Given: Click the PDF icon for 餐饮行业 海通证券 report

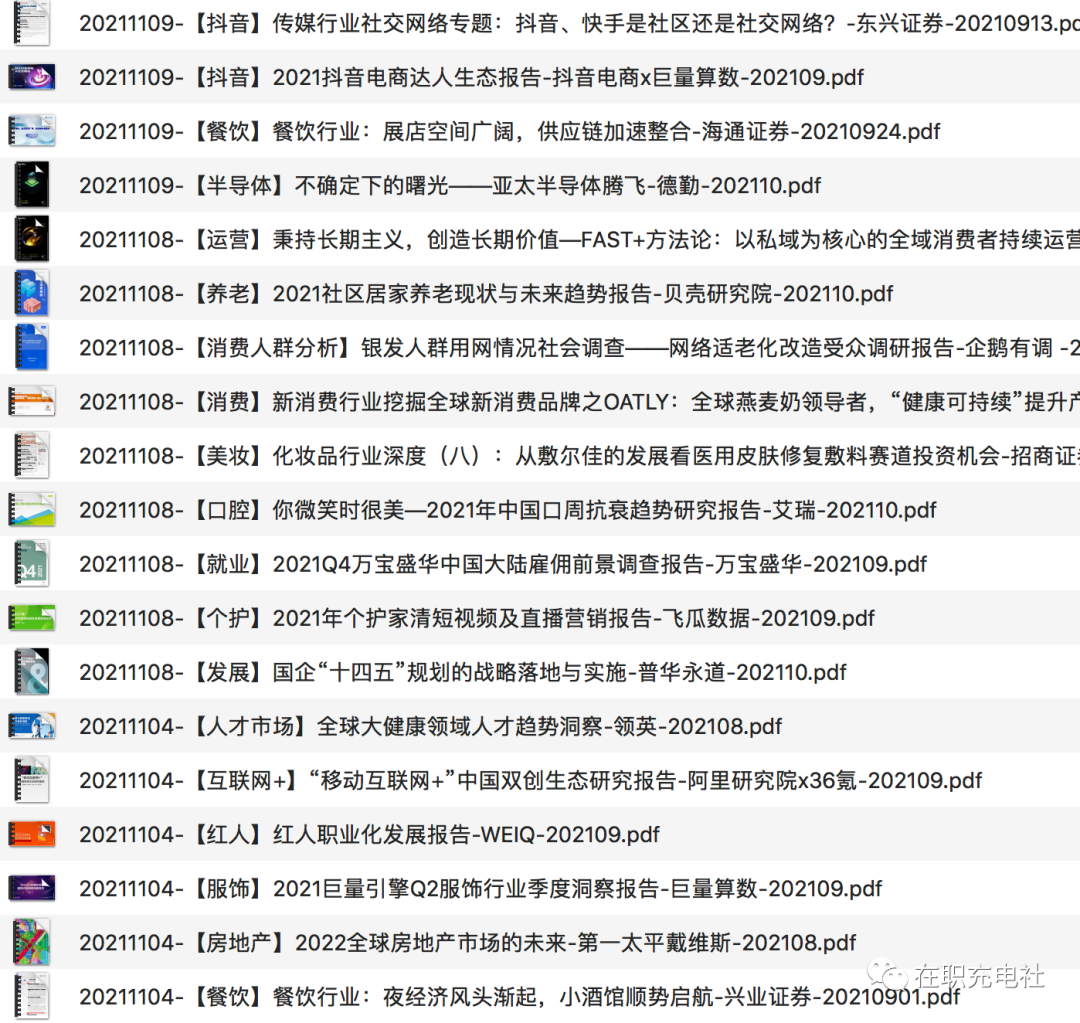Looking at the screenshot, I should [x=32, y=131].
